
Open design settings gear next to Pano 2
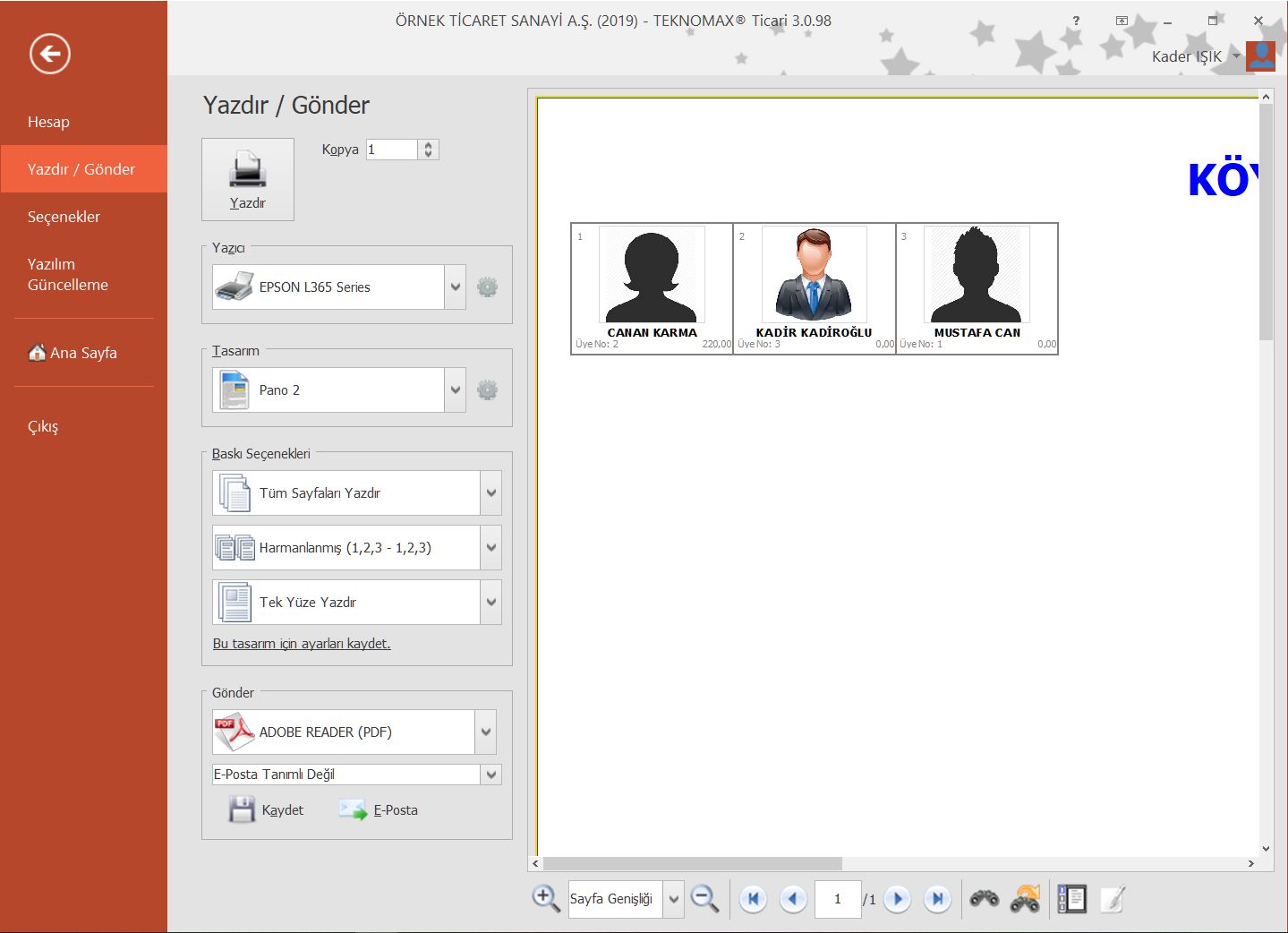(487, 390)
